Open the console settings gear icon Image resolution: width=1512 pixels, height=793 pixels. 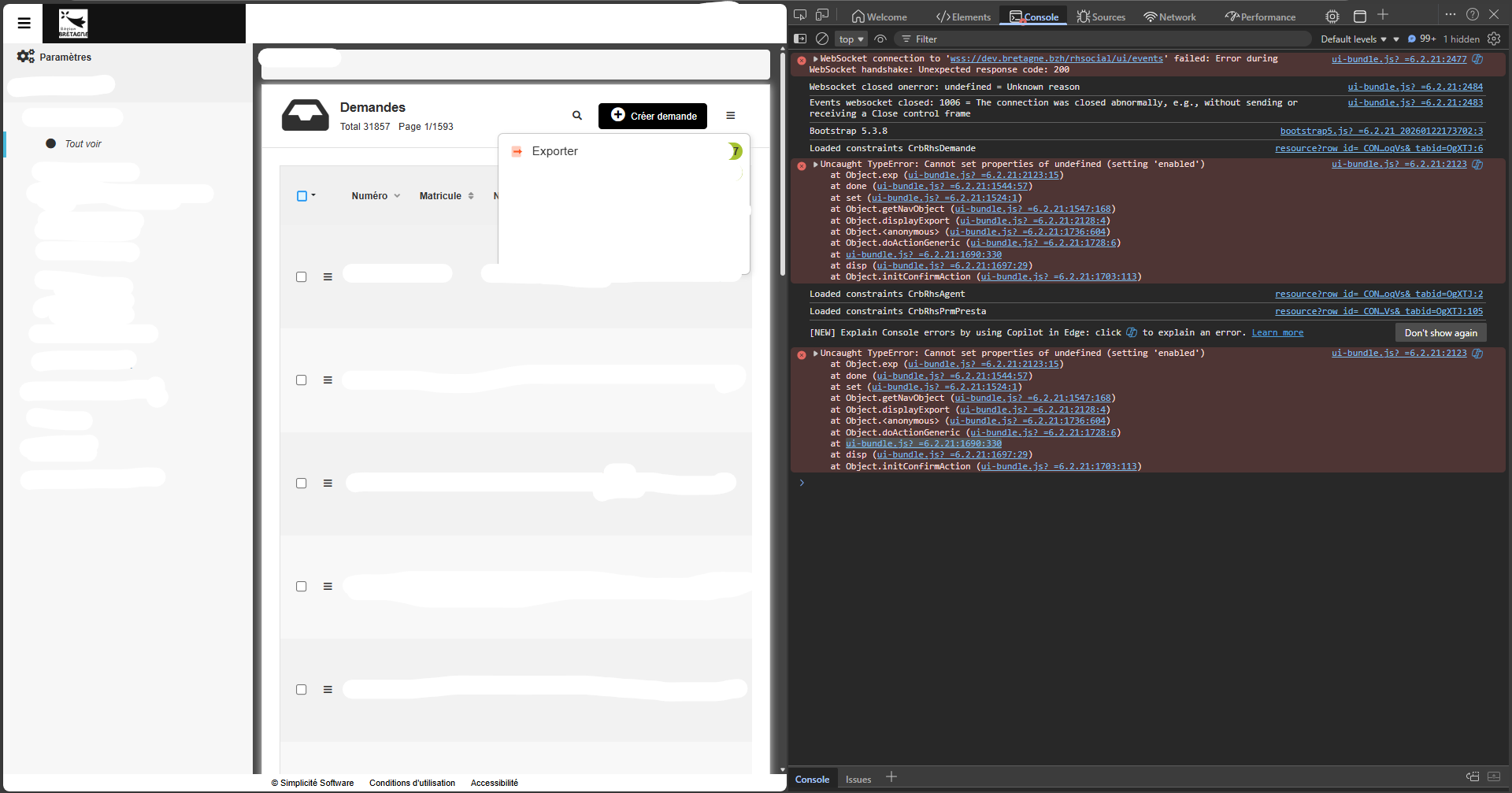pyautogui.click(x=1494, y=39)
